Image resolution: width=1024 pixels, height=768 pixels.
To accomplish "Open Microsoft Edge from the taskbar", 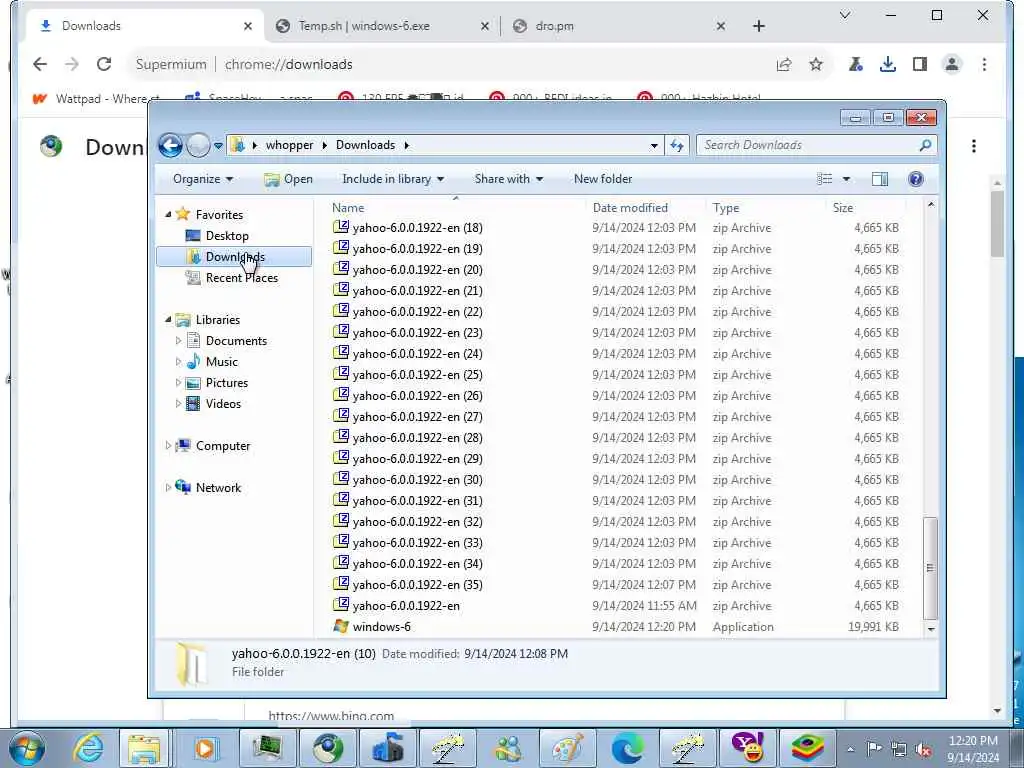I will pyautogui.click(x=627, y=748).
